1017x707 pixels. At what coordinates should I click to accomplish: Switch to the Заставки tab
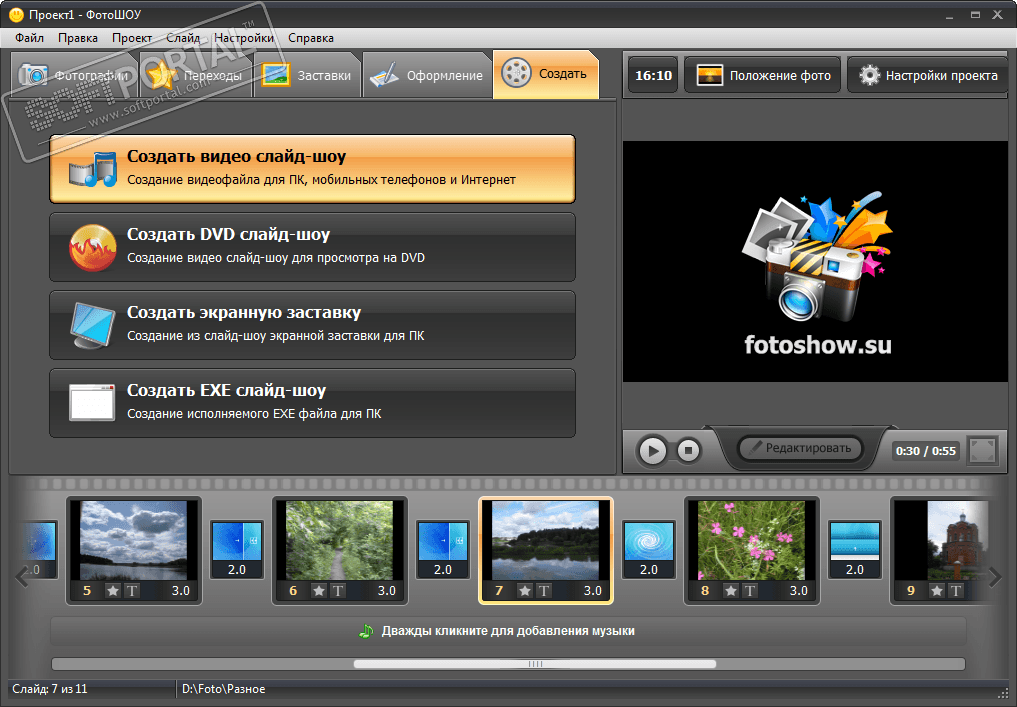click(307, 75)
